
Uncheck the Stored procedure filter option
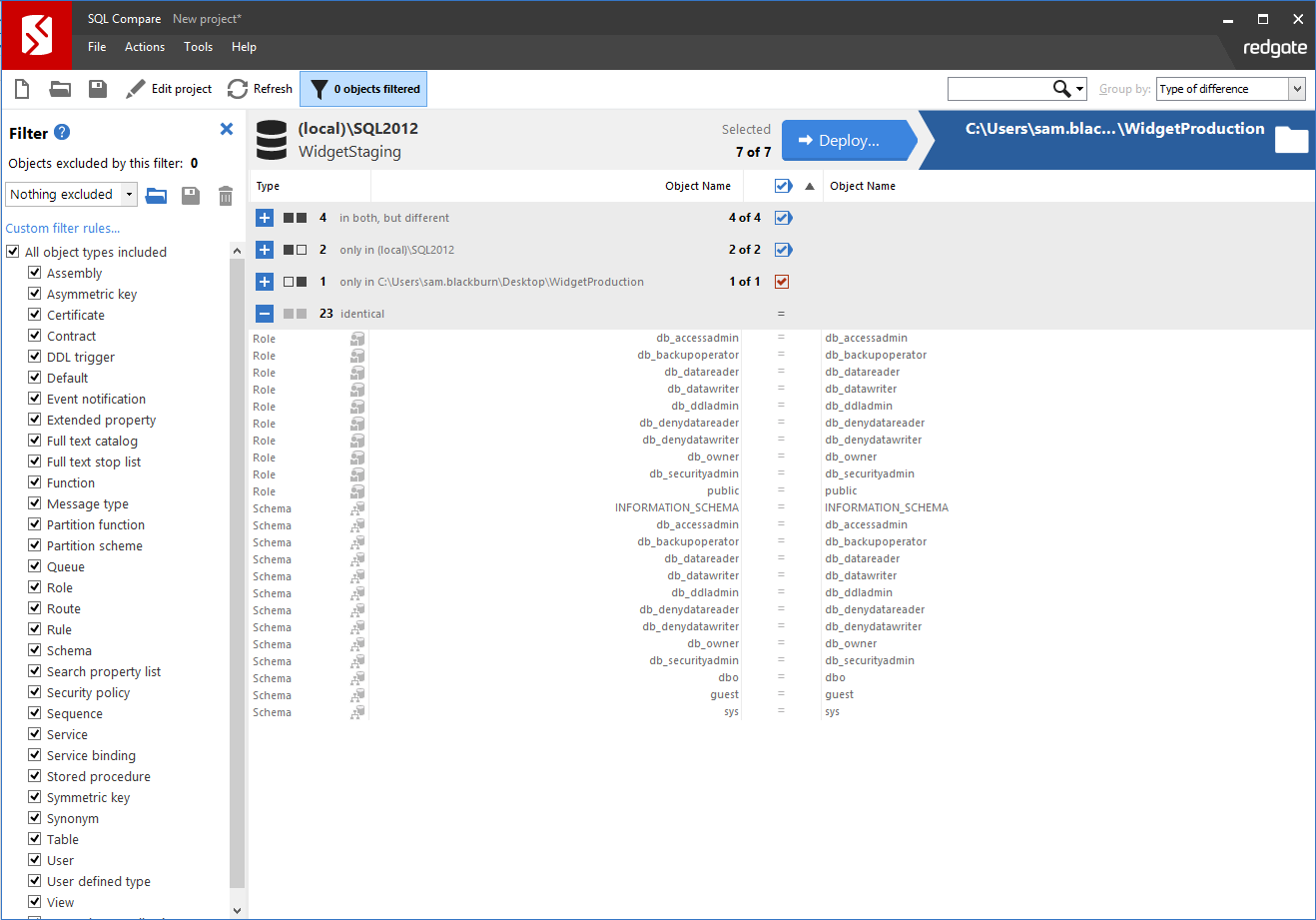click(36, 776)
